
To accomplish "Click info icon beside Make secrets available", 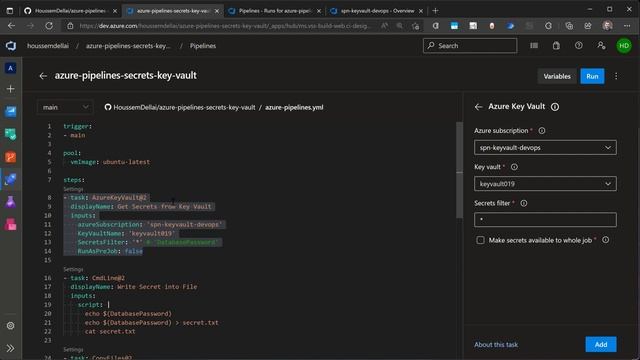I will pyautogui.click(x=606, y=240).
